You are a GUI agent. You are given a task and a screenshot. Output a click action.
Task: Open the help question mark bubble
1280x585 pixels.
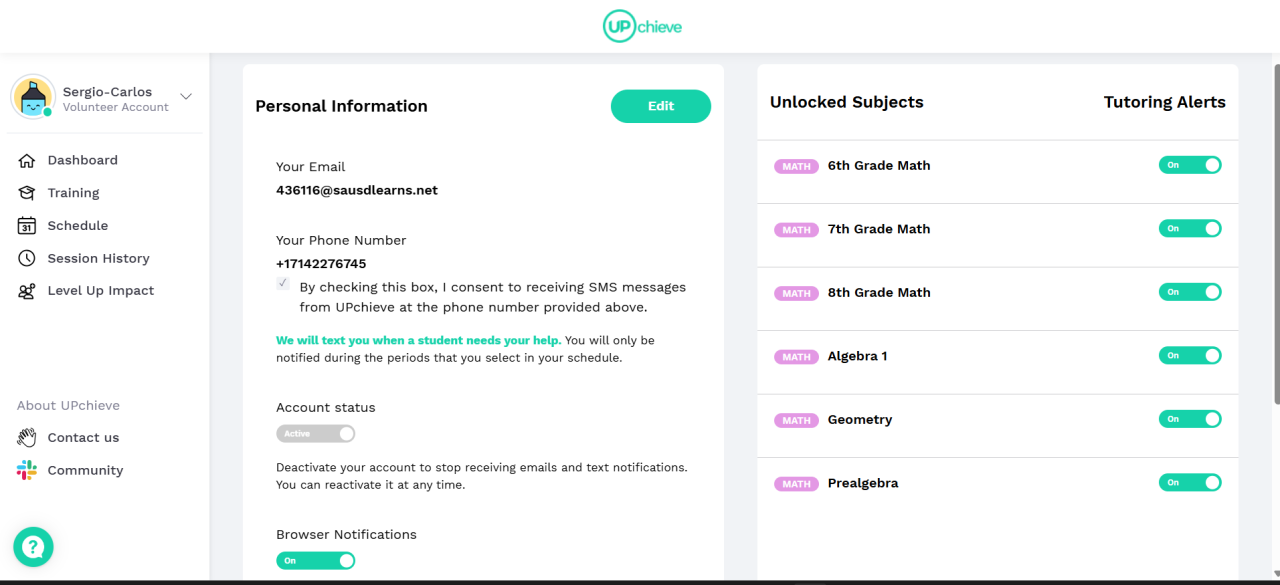(33, 546)
